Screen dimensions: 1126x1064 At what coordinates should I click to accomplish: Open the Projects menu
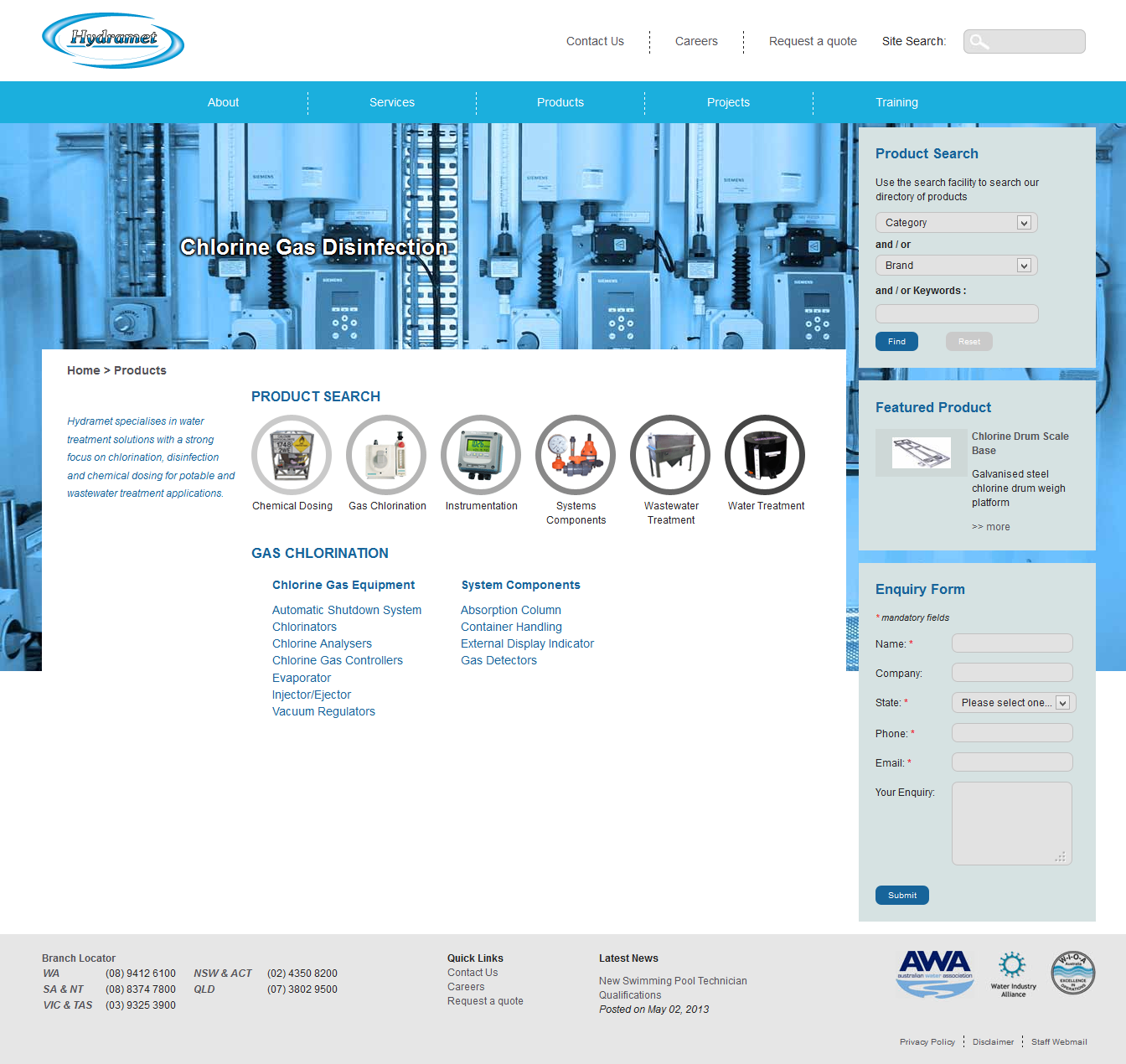click(729, 102)
